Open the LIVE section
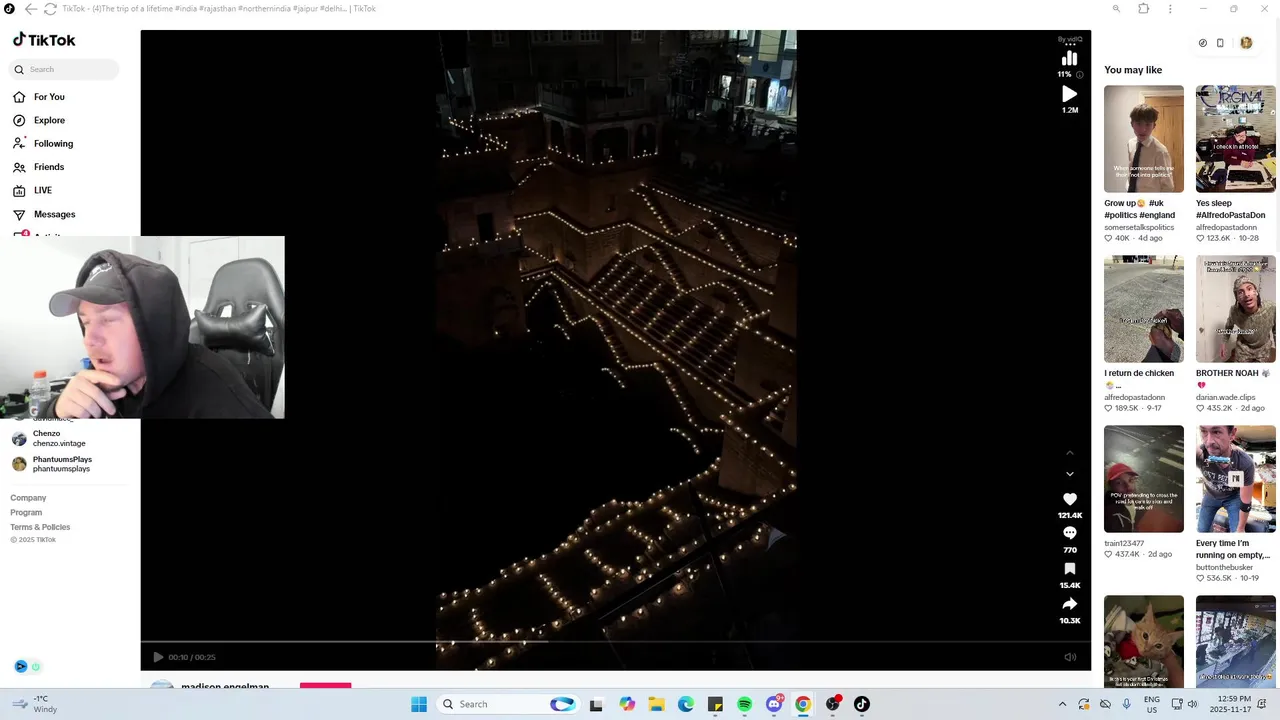1280x720 pixels. [x=34, y=190]
